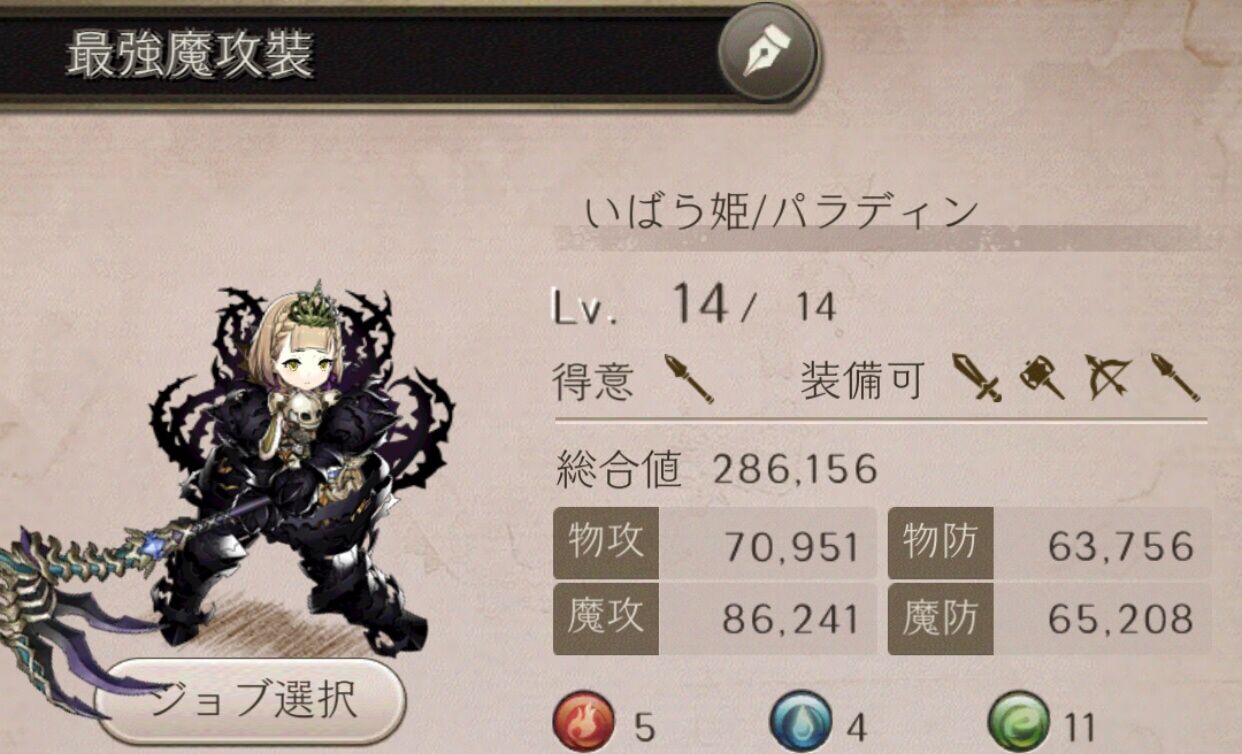
Task: Click the 得意 spear weapon icon
Action: (x=690, y=380)
